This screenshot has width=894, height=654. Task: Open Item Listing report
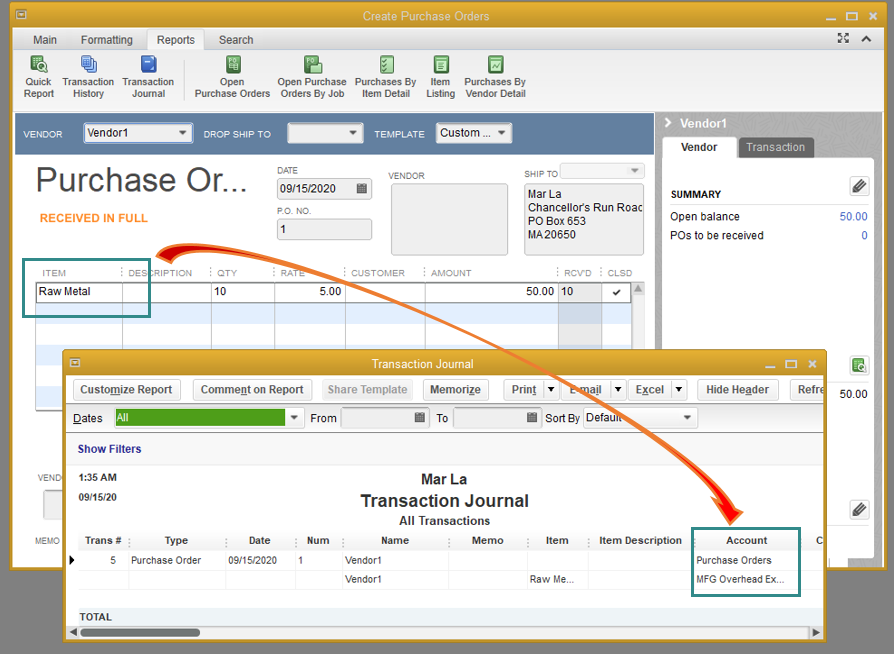coord(441,77)
